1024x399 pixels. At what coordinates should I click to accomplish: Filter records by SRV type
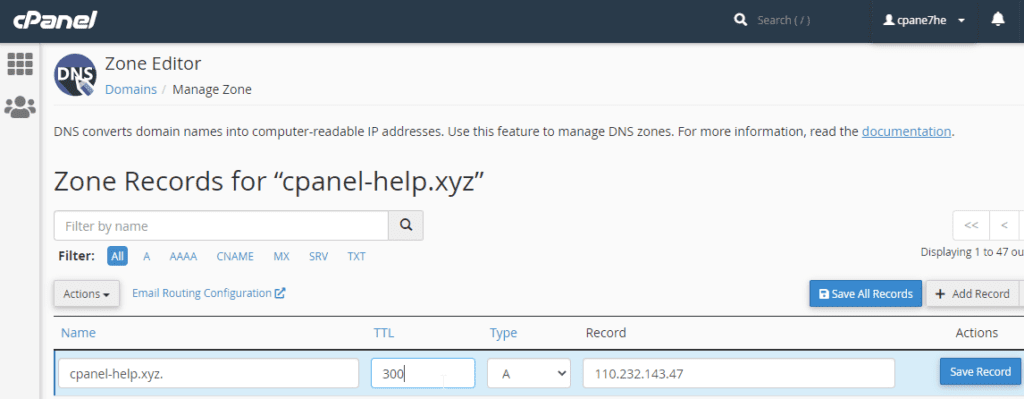pyautogui.click(x=319, y=256)
